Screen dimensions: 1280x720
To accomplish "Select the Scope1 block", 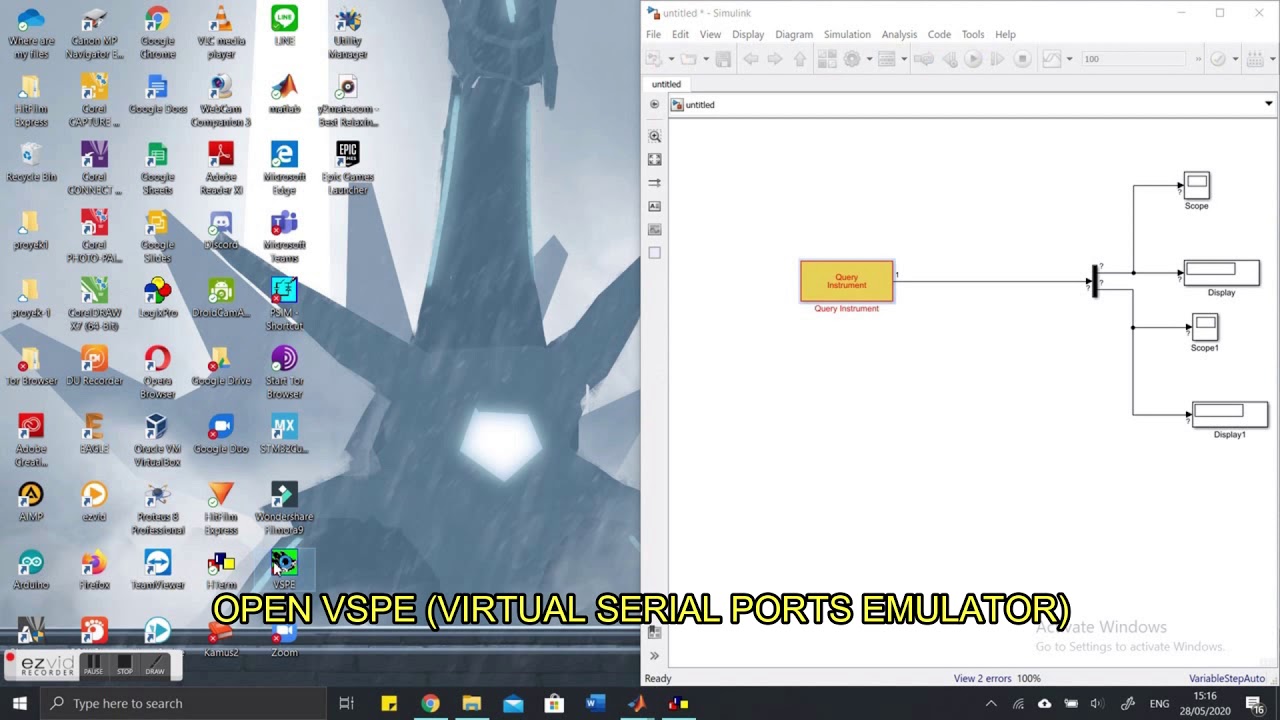I will coord(1204,327).
